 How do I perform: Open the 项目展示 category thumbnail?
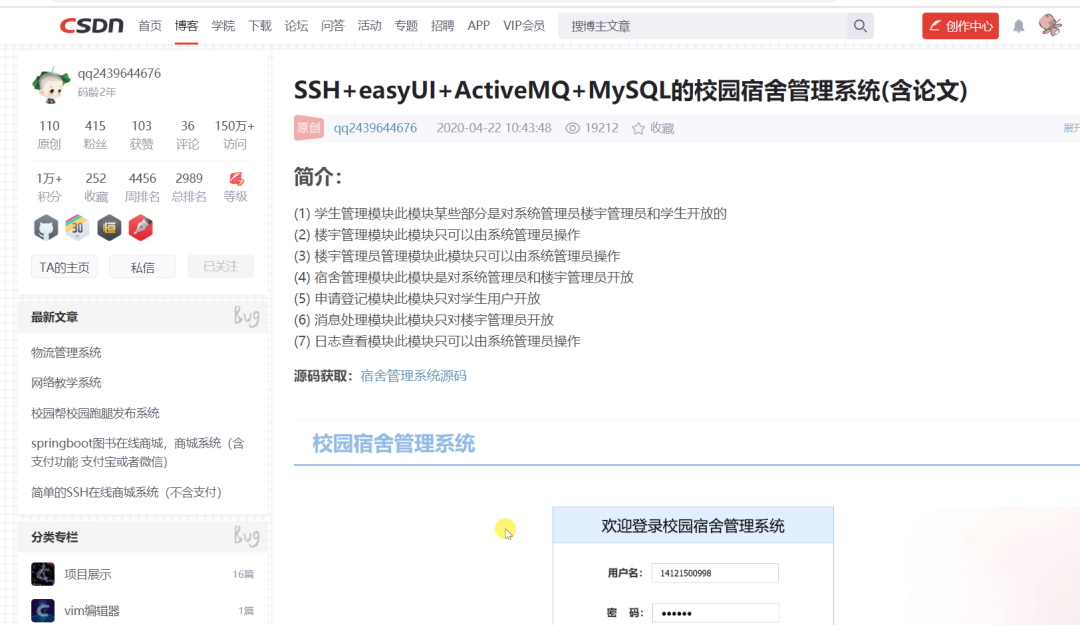click(43, 574)
